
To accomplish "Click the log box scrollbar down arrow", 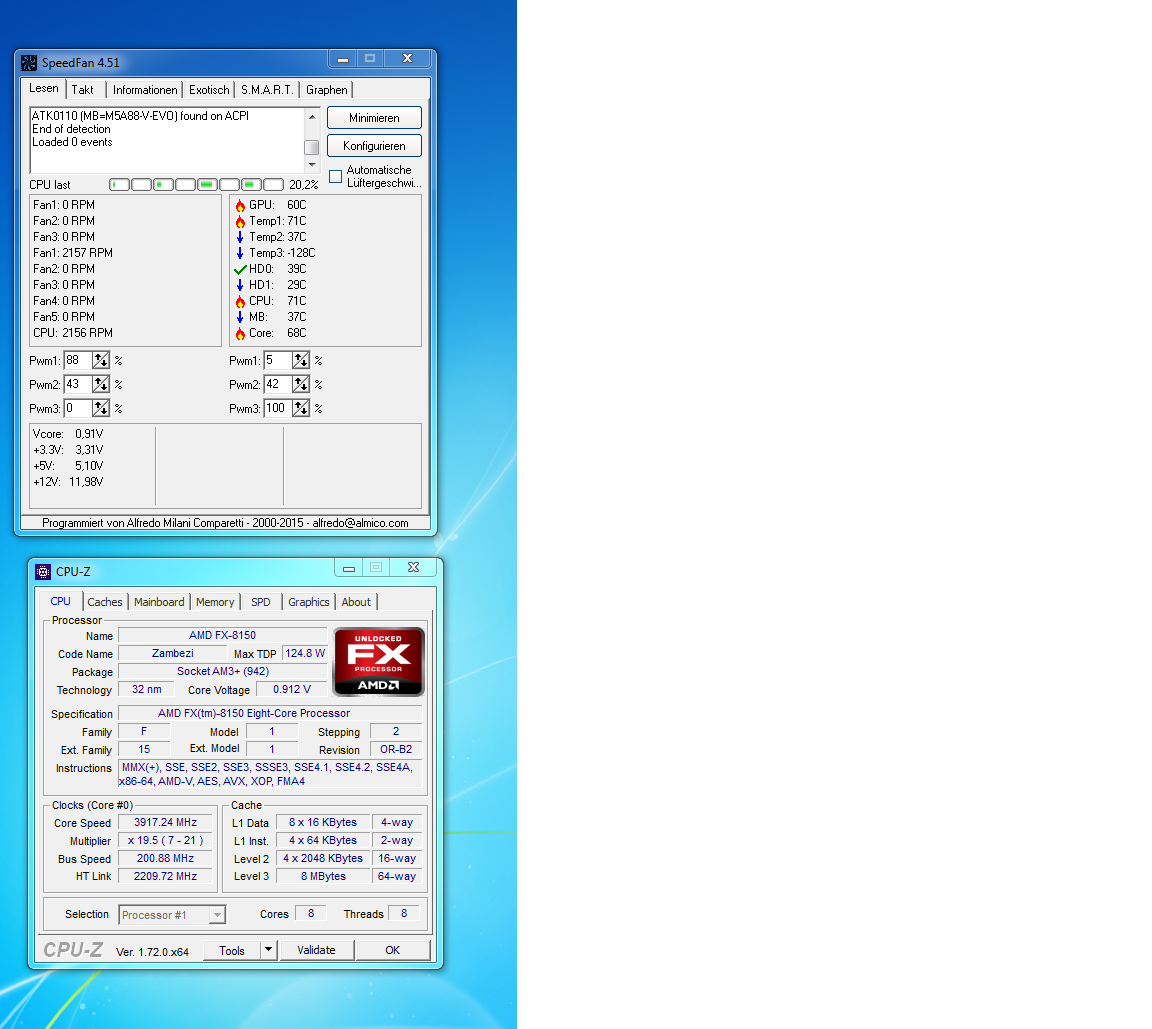I will (312, 165).
